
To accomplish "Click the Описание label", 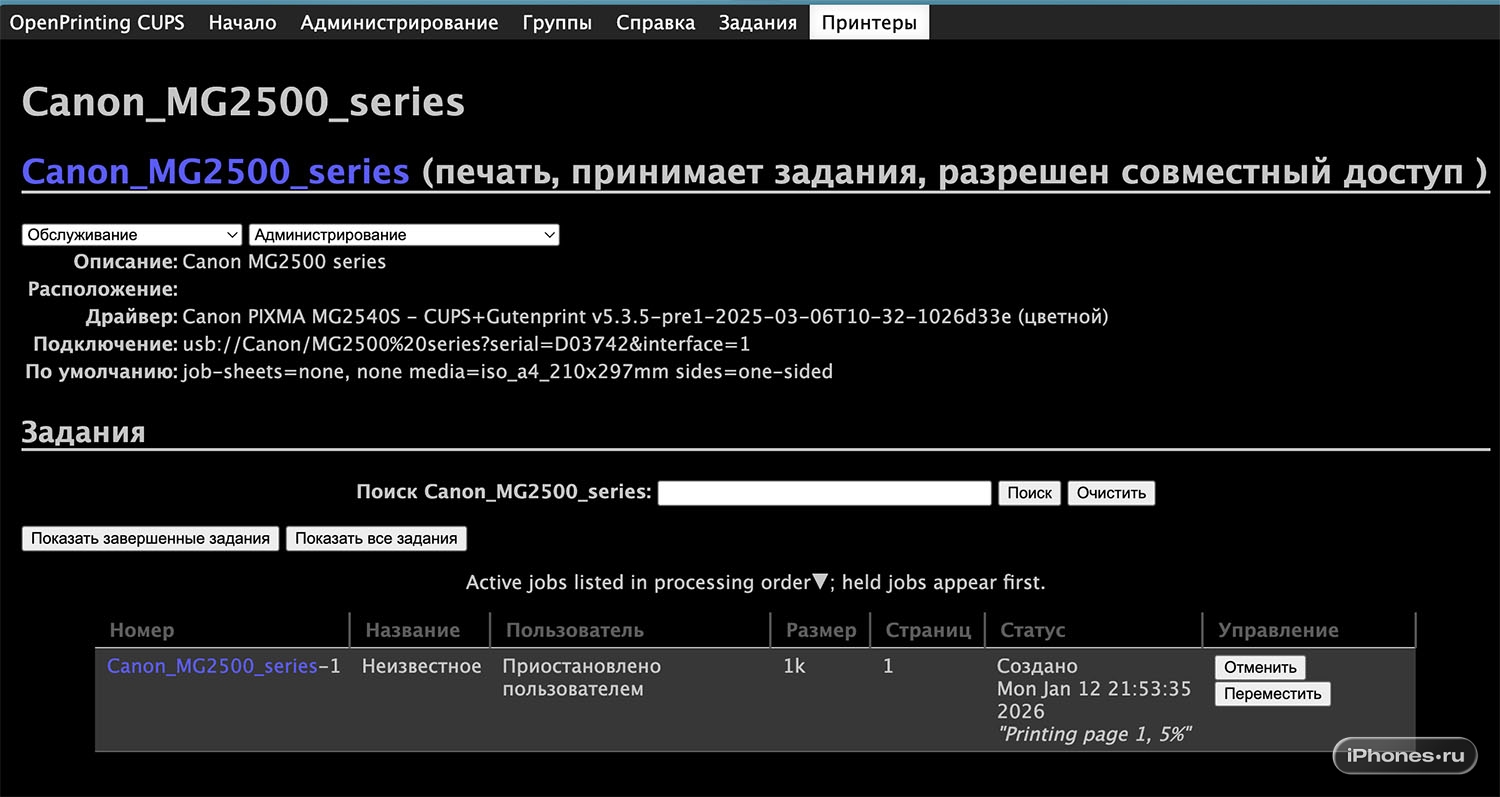I will pos(126,262).
